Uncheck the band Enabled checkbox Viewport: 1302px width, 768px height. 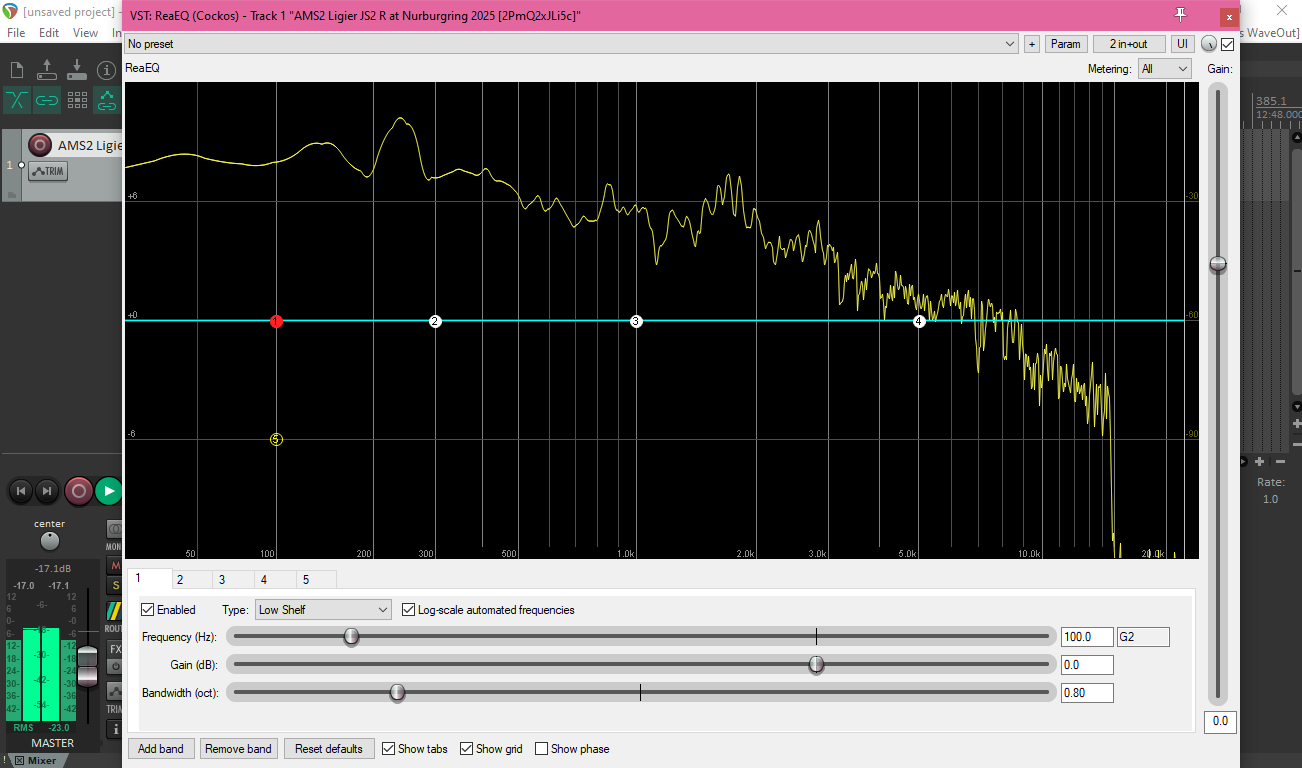pos(148,610)
